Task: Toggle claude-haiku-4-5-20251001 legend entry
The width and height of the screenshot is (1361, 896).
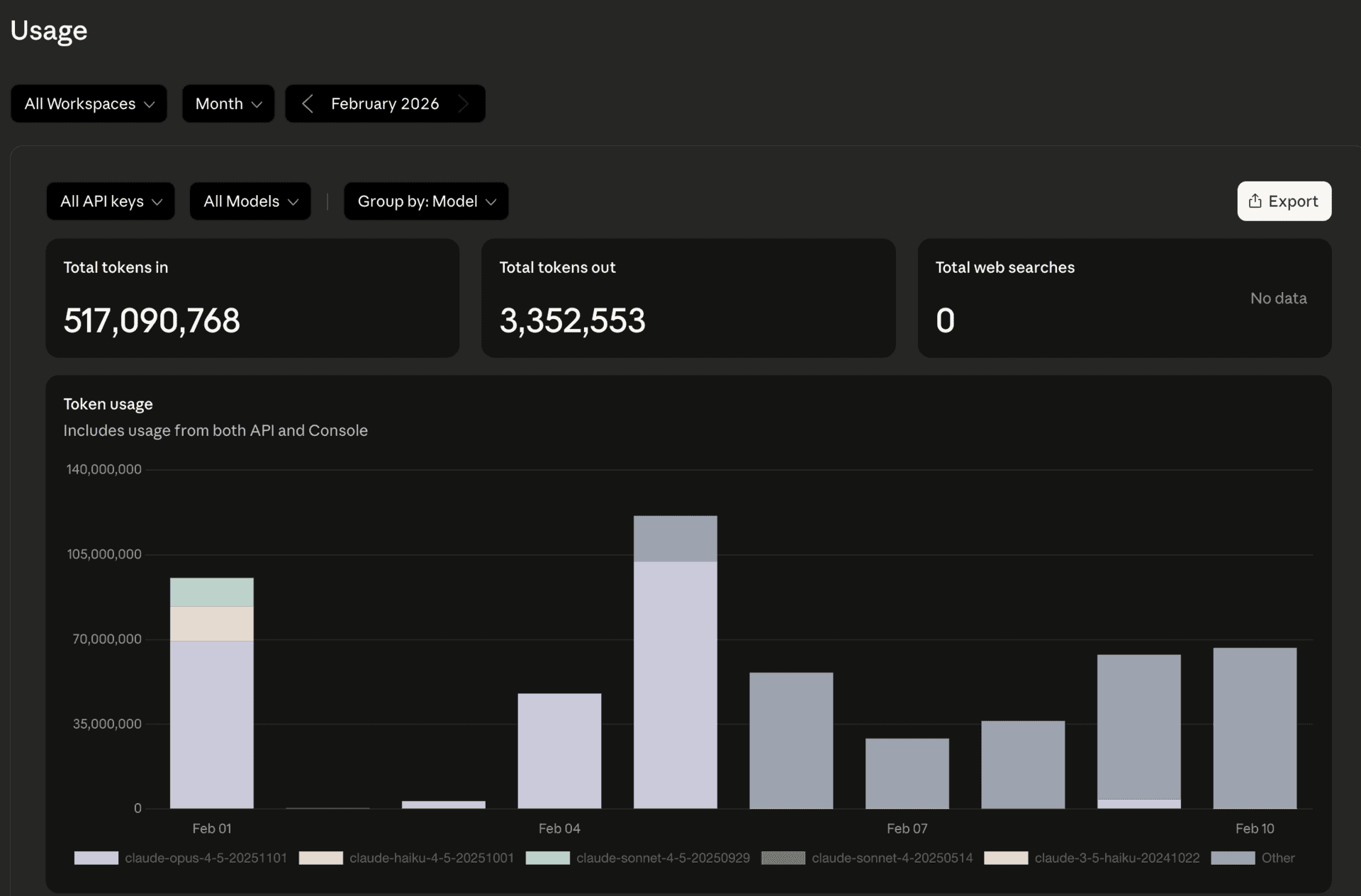Action: pos(431,858)
